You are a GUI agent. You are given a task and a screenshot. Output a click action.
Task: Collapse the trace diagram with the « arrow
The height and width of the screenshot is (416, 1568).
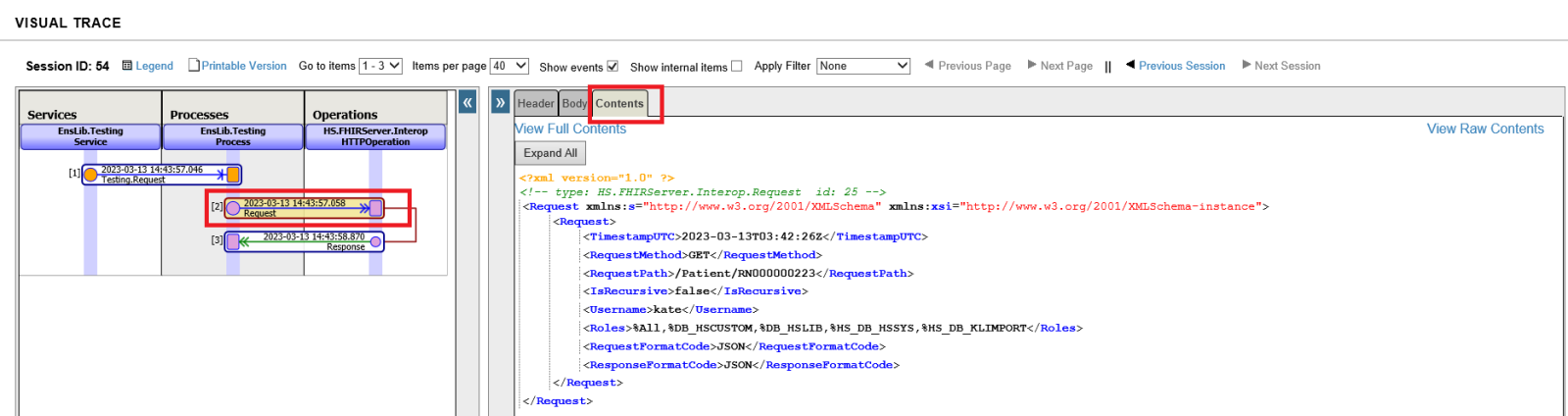467,102
